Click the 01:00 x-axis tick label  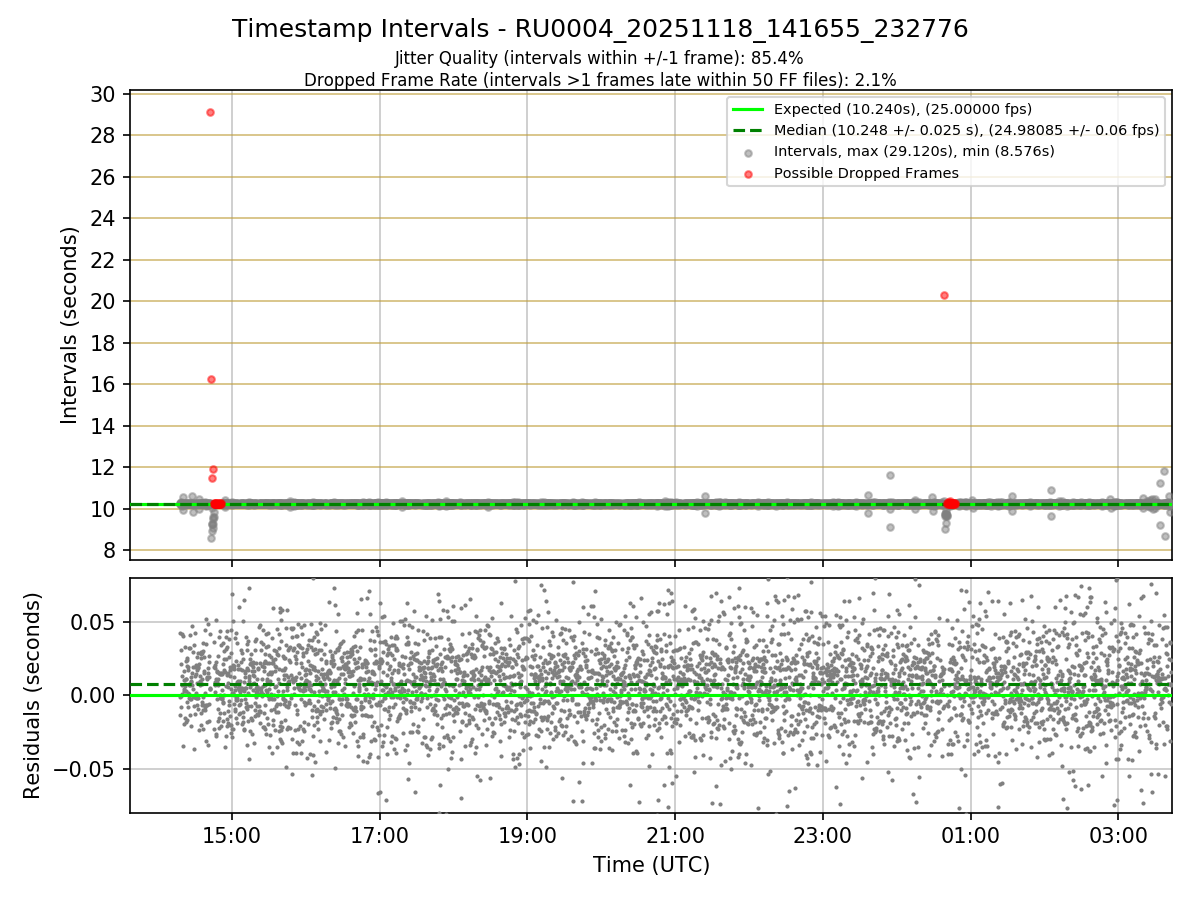(x=970, y=835)
